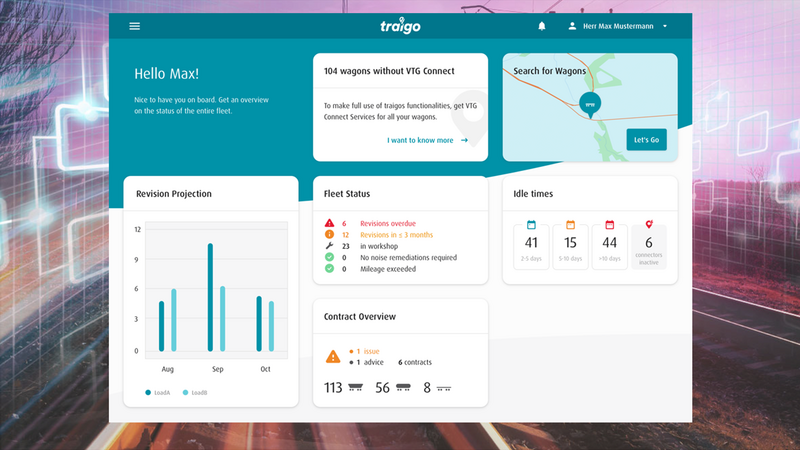Click the traigo logo
The height and width of the screenshot is (450, 800).
(x=401, y=26)
